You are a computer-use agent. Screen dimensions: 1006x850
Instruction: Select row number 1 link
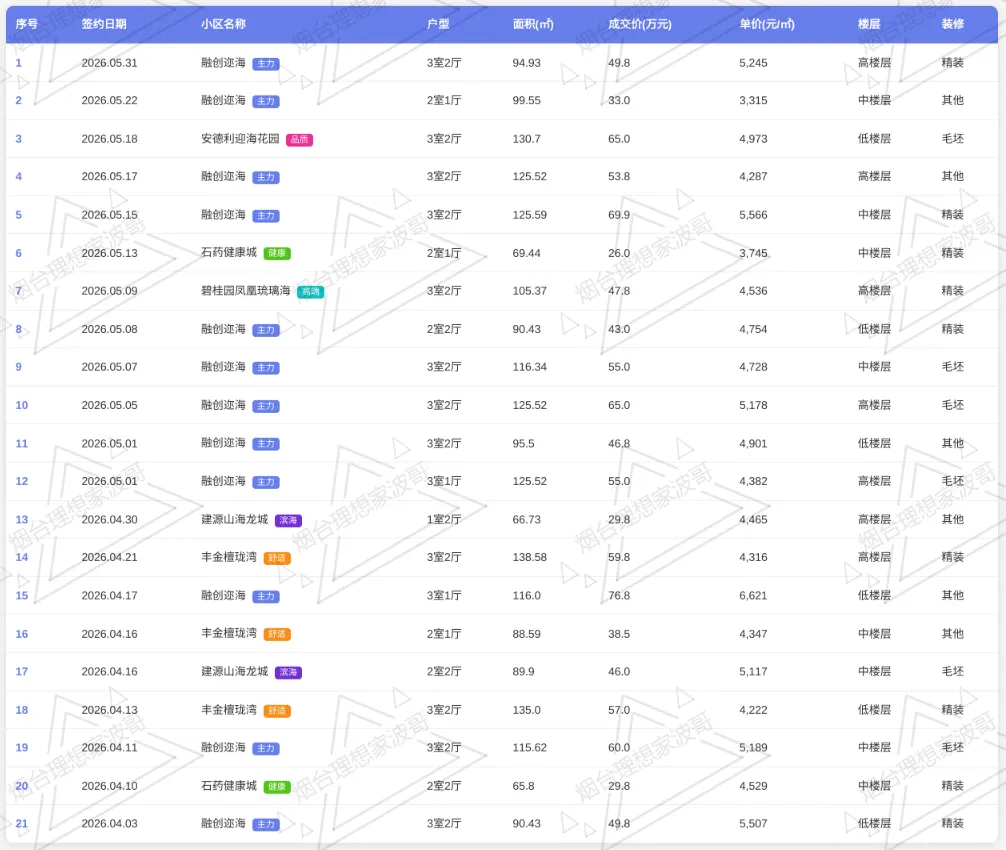point(19,63)
